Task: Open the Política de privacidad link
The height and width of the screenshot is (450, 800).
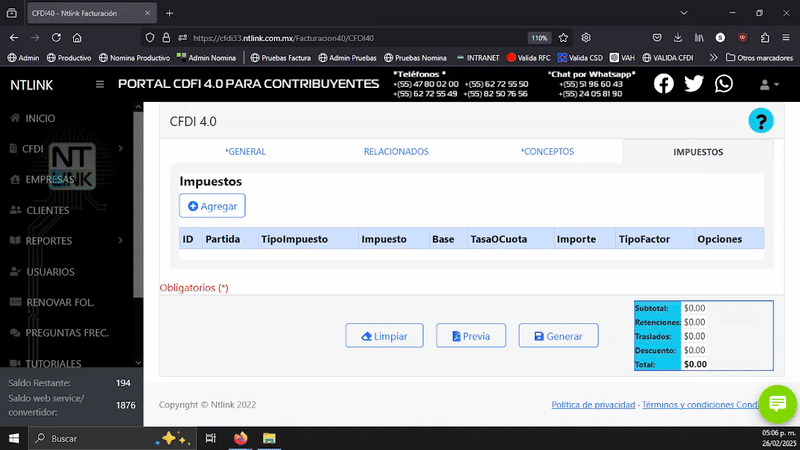Action: (593, 405)
